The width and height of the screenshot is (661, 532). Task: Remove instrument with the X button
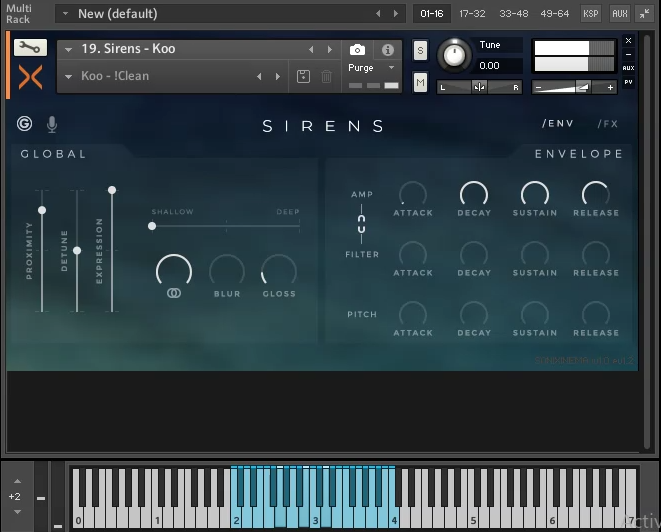click(x=628, y=40)
